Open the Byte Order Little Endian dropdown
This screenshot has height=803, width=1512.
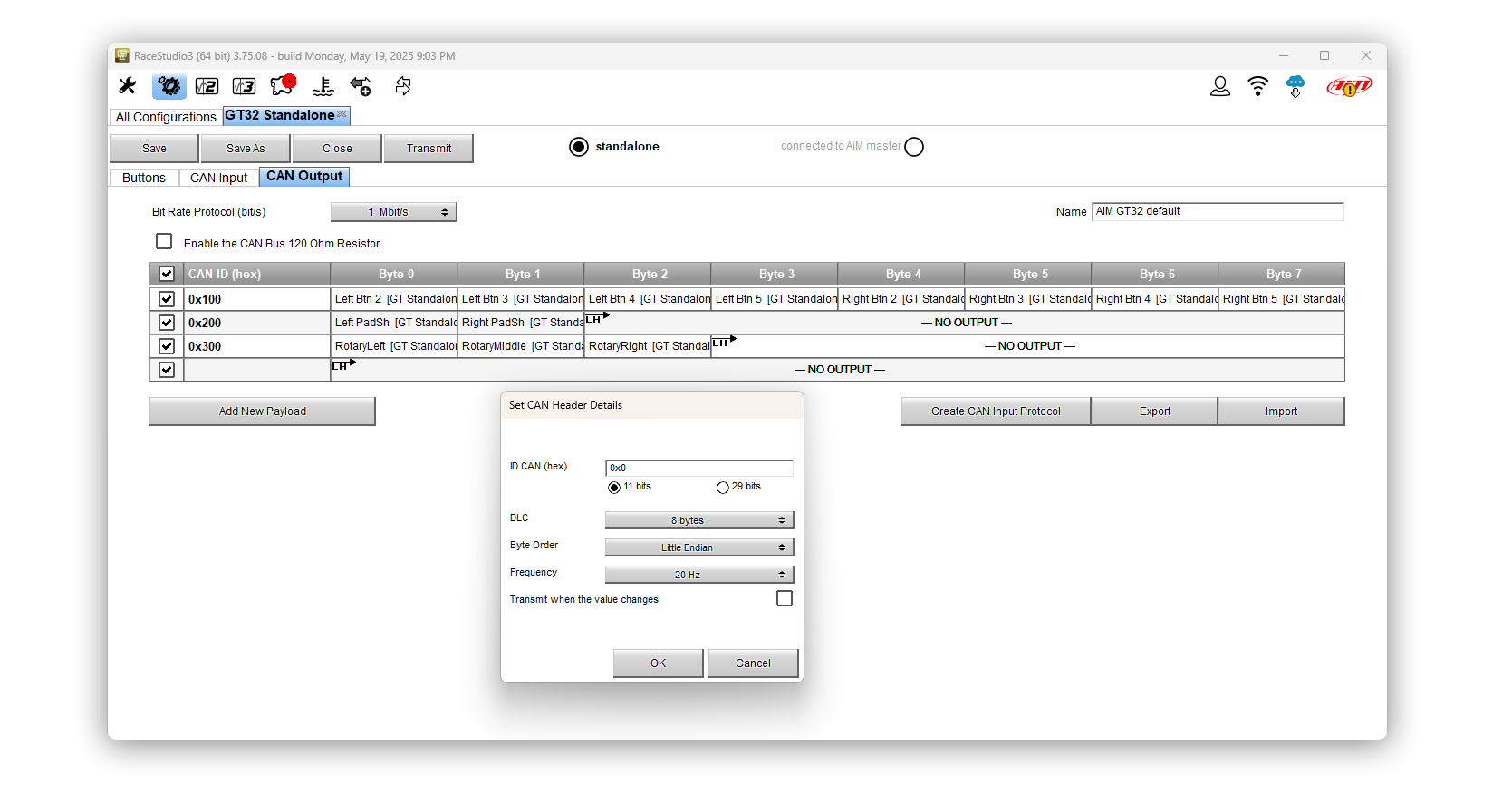(699, 547)
